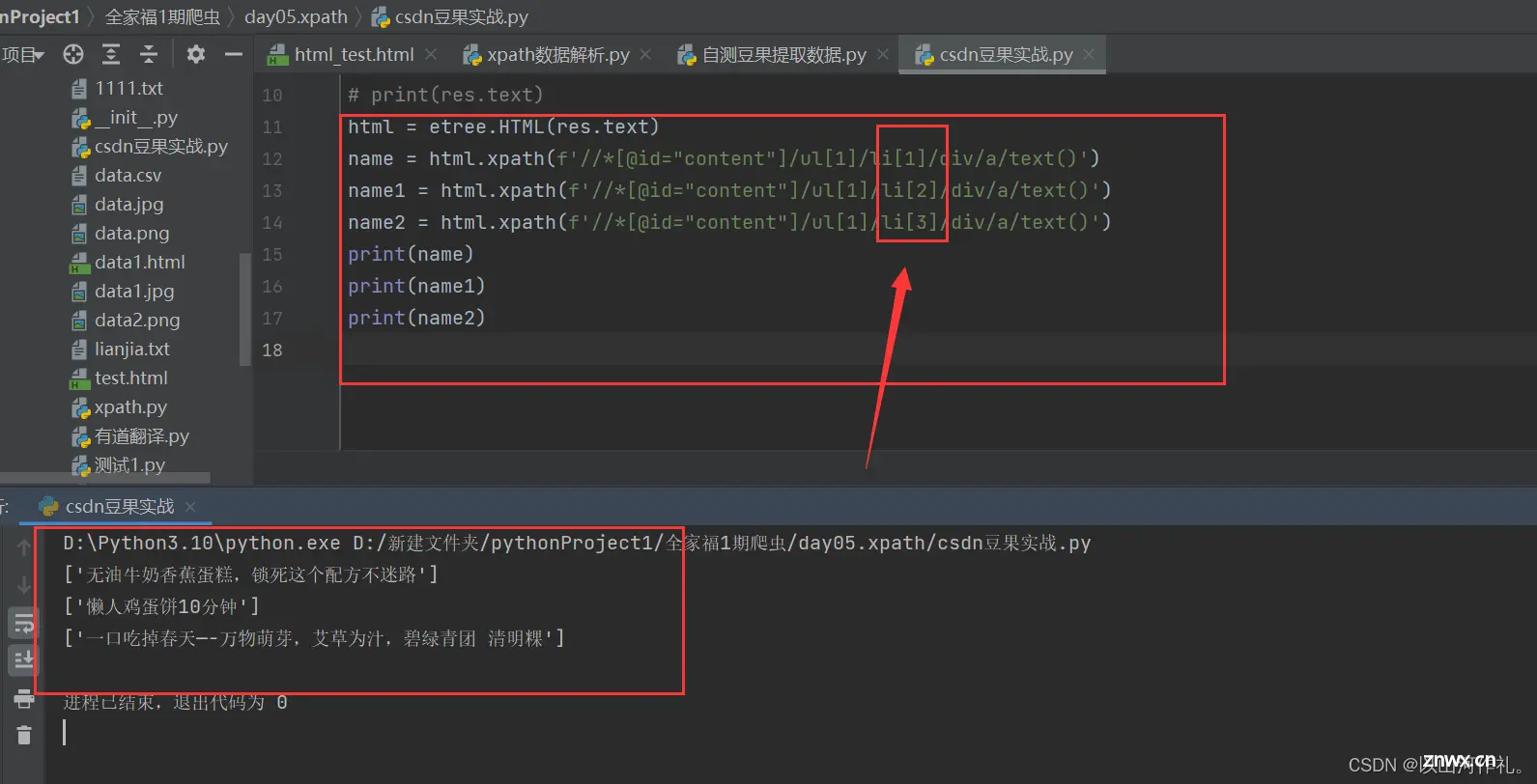Close the csdn豆果实战 run tab

pos(190,507)
